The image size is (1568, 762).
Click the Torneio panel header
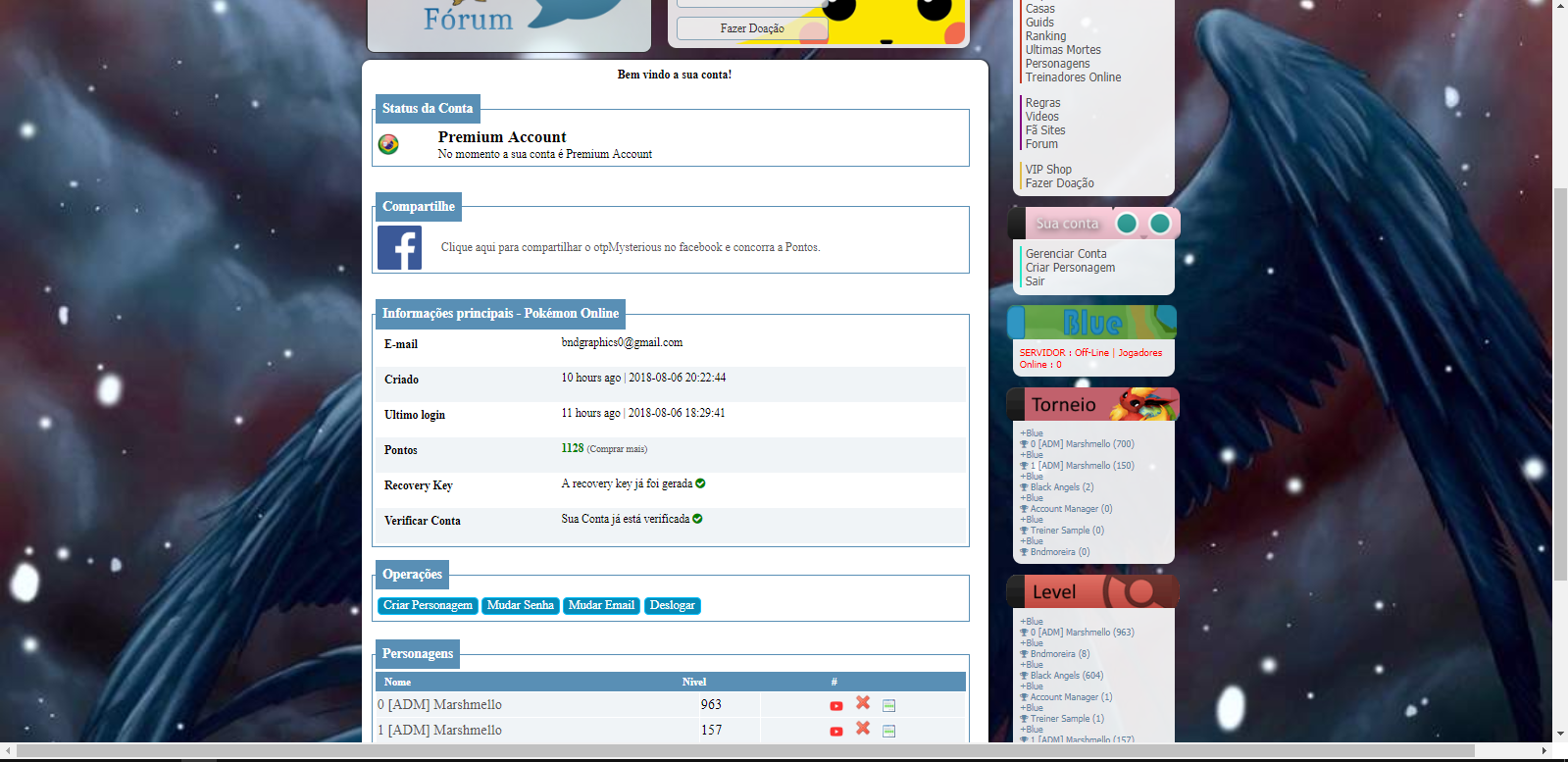[x=1093, y=404]
